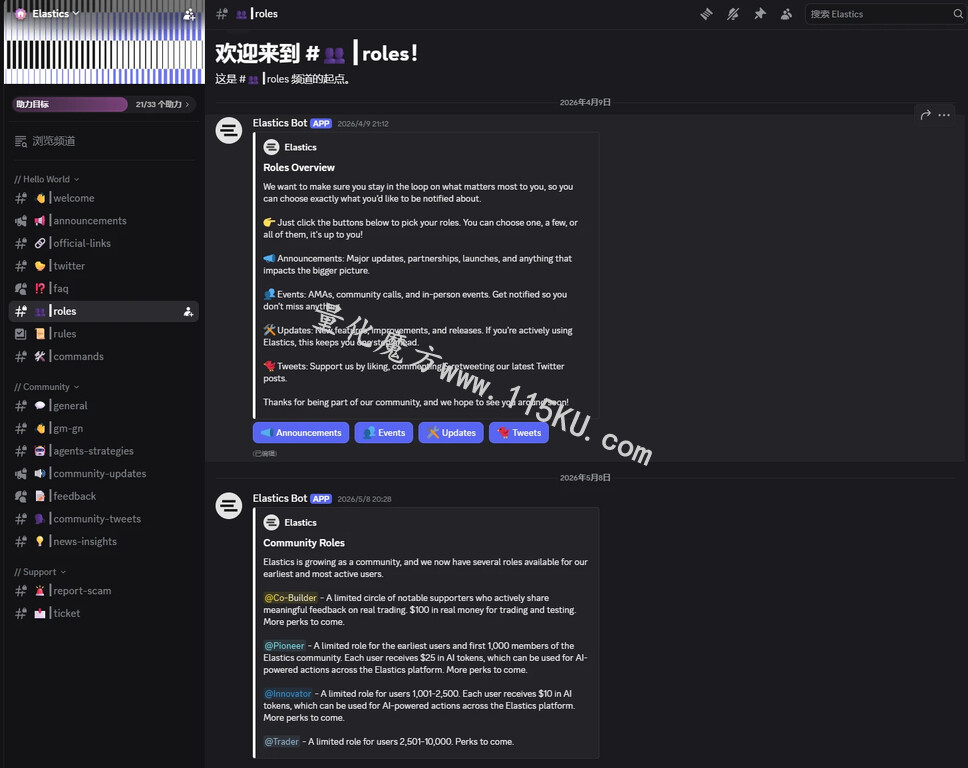This screenshot has width=968, height=768.
Task: Open the report-scam channel
Action: tap(104, 591)
